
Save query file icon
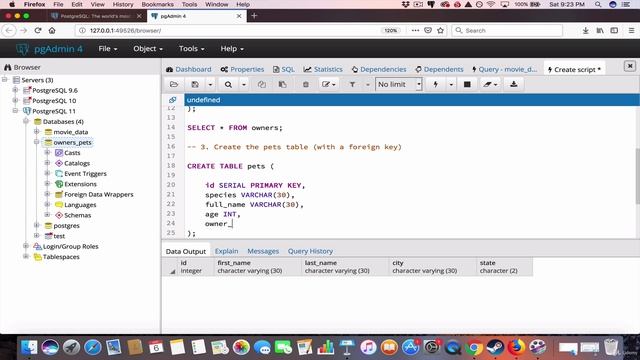click(x=195, y=84)
